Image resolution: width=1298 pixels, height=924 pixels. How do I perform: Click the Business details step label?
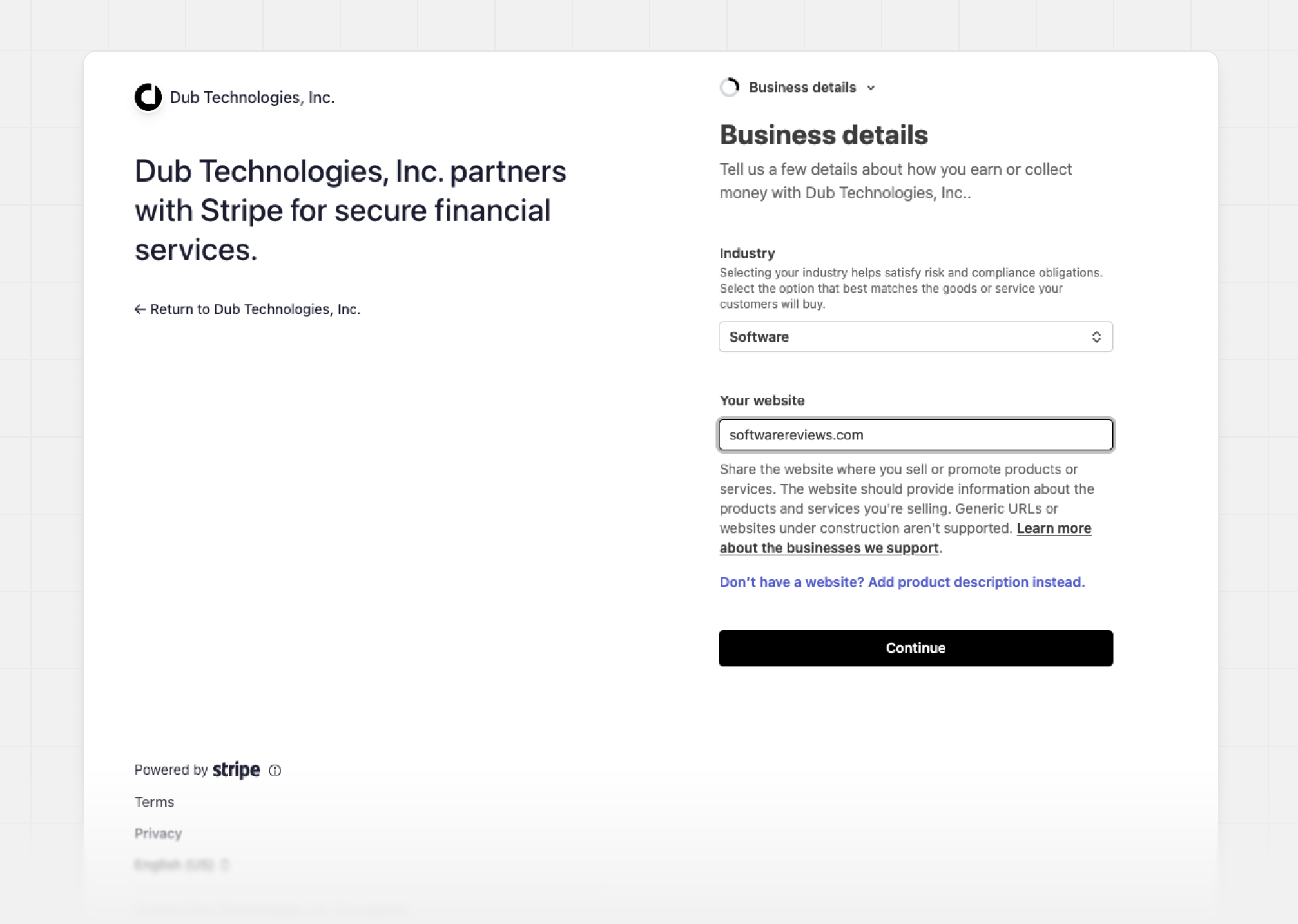click(802, 88)
